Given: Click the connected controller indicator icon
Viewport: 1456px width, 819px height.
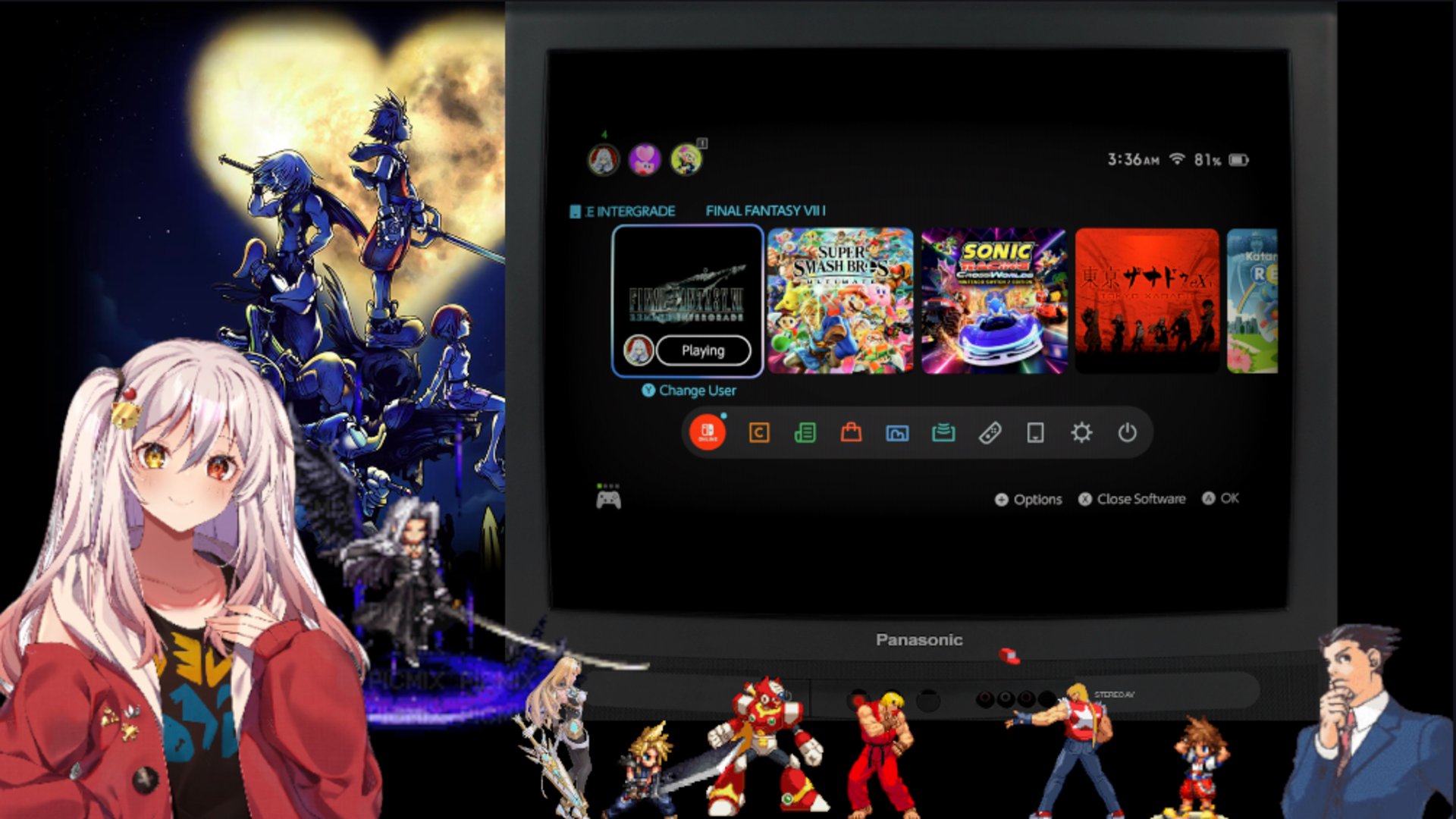Looking at the screenshot, I should coord(608,498).
